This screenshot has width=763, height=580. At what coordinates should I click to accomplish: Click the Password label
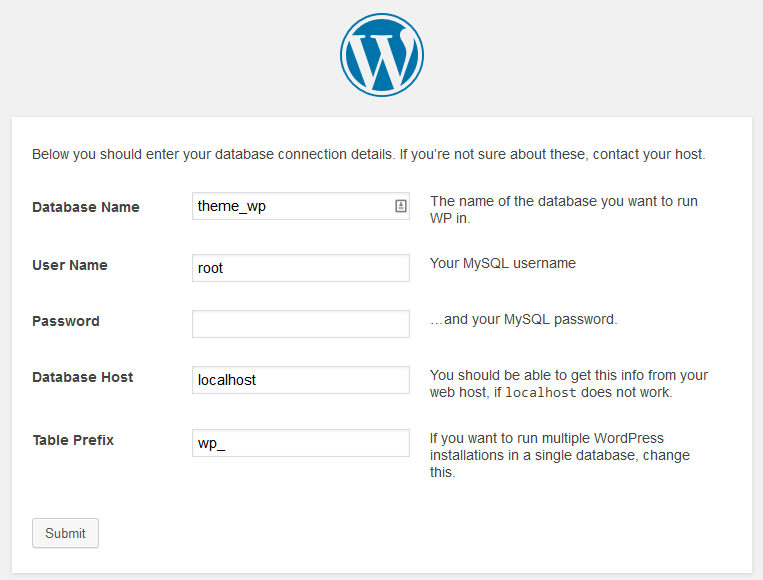[x=66, y=321]
